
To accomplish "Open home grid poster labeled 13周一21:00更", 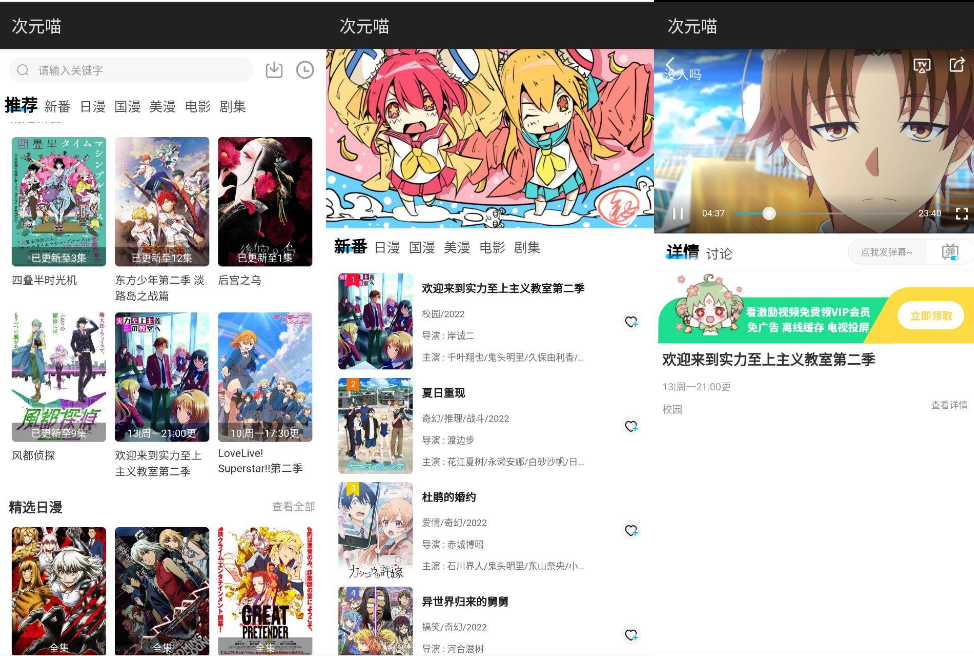I will [x=162, y=377].
